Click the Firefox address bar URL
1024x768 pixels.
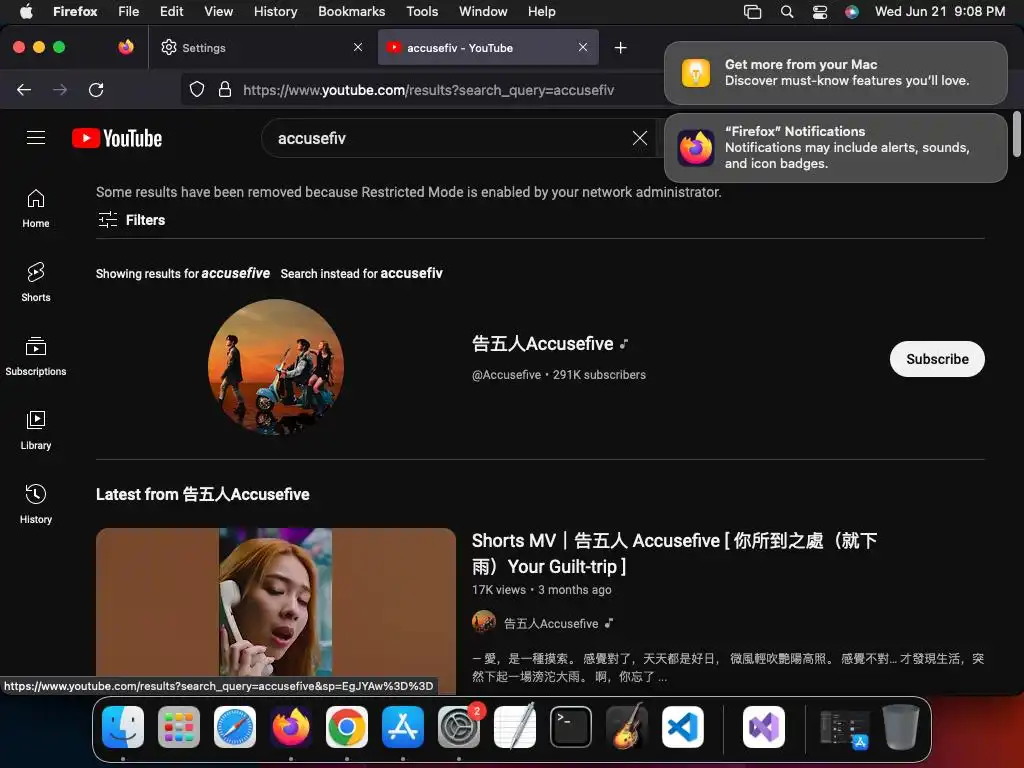(x=428, y=90)
